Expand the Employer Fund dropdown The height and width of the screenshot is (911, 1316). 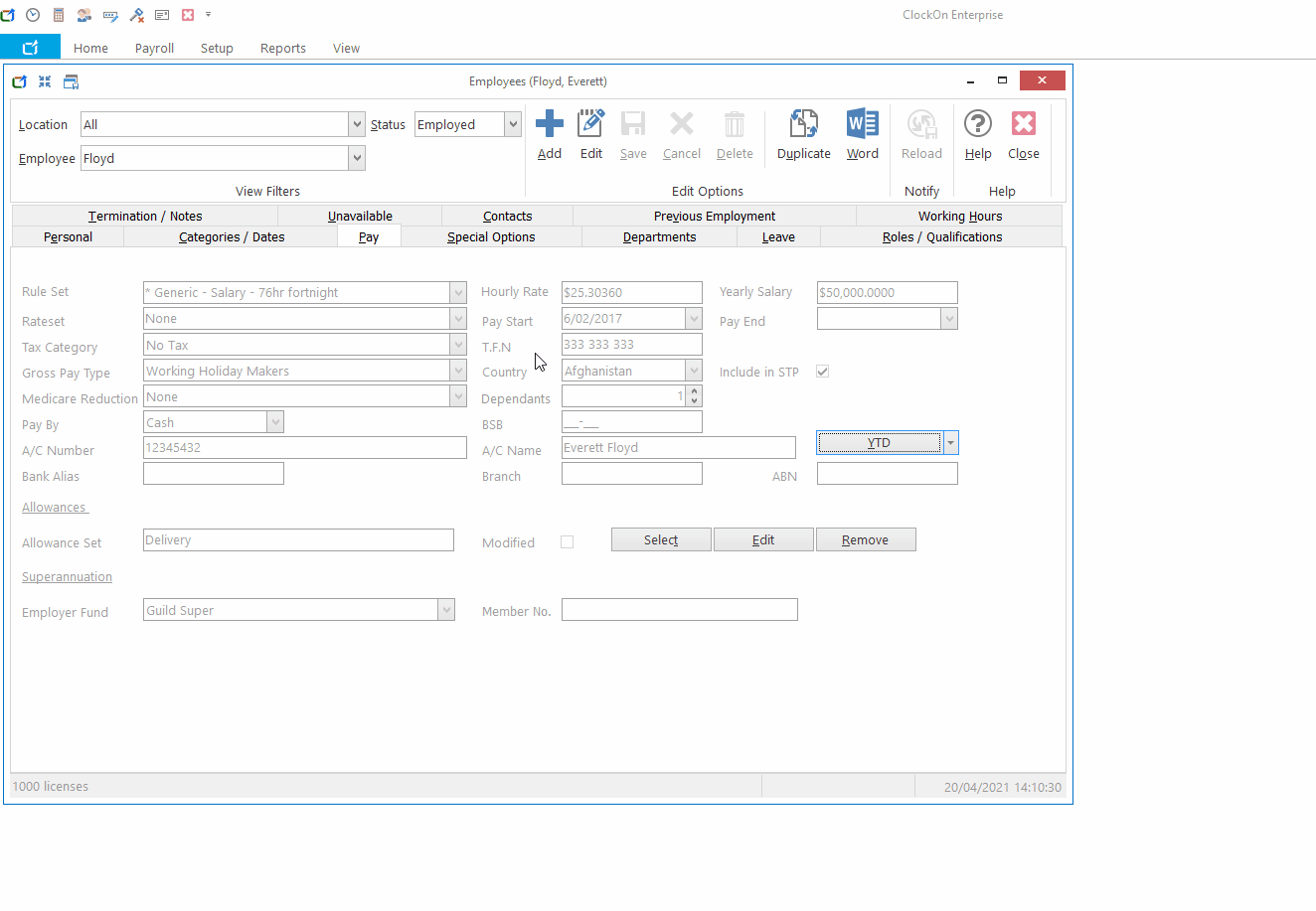point(446,610)
